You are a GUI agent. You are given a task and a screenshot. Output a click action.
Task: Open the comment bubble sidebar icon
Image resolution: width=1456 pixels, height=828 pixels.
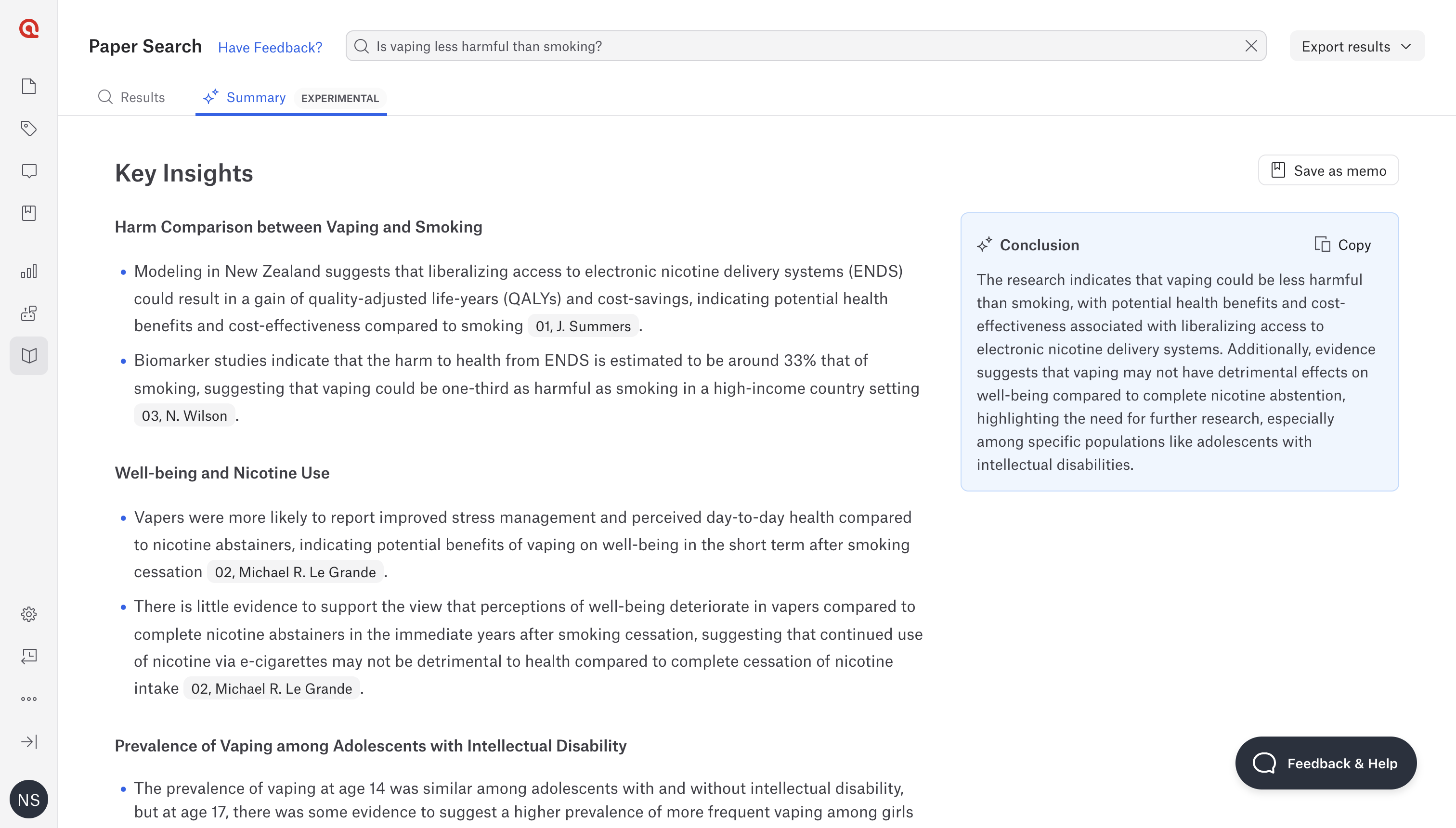click(28, 170)
